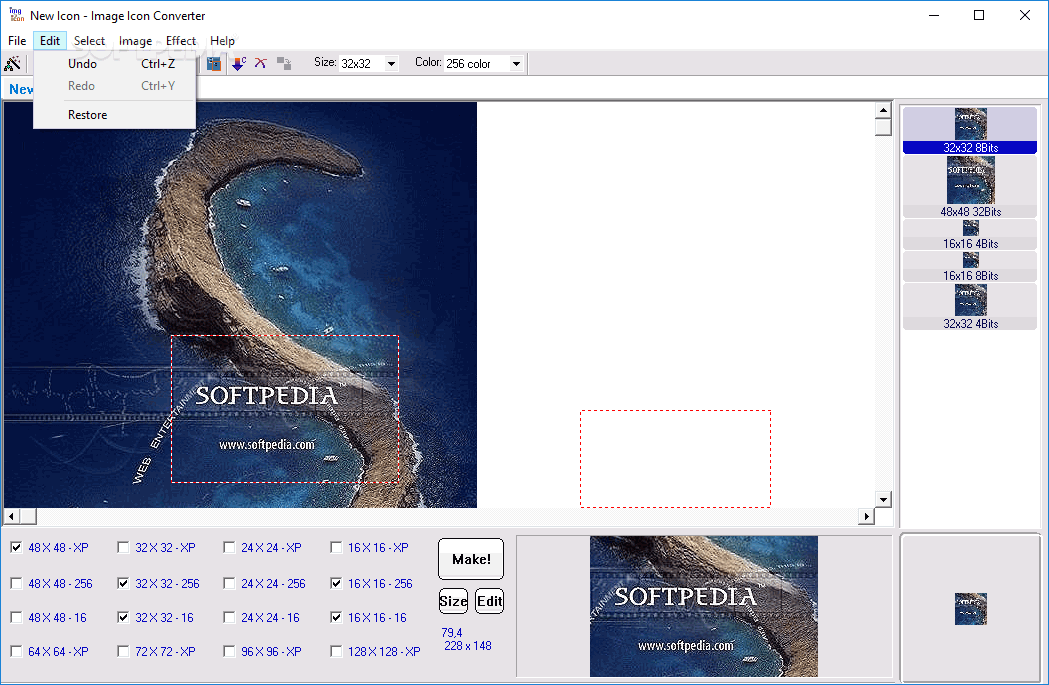Click the selection size text 228 x 148
The height and width of the screenshot is (685, 1049).
click(468, 646)
